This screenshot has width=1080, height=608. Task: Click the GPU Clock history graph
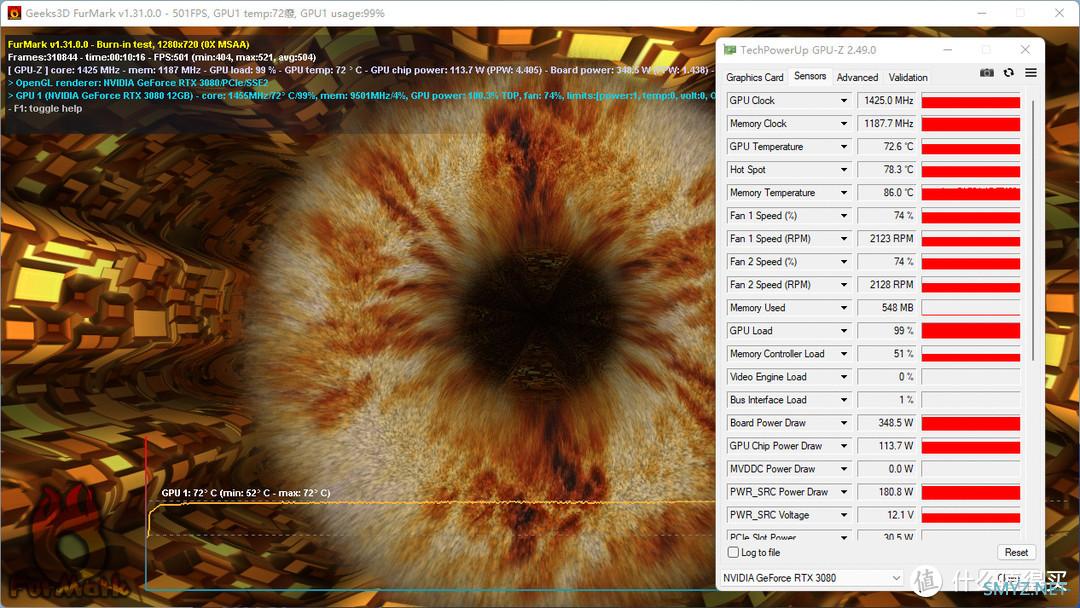click(x=970, y=101)
